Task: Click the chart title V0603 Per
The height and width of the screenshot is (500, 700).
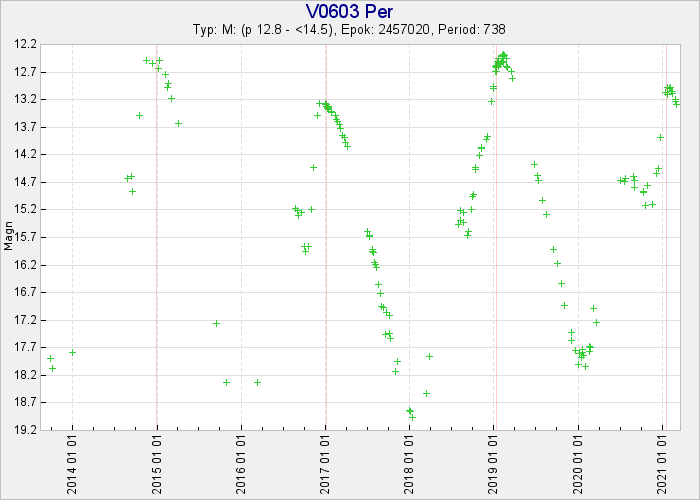Action: coord(349,12)
